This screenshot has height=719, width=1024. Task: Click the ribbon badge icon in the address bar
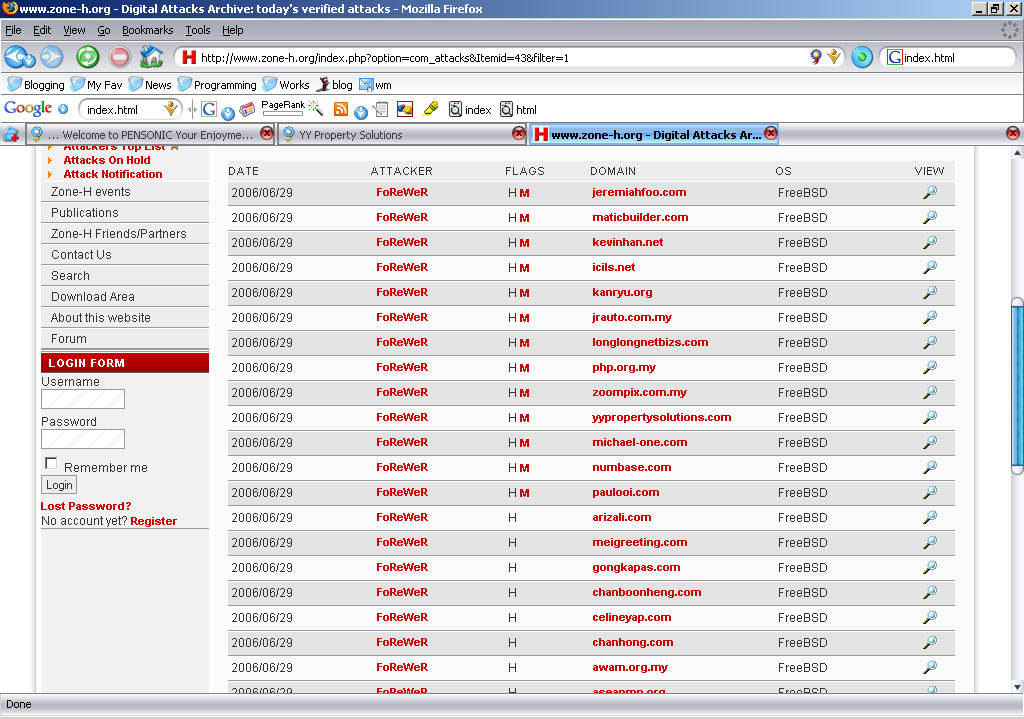pos(816,57)
